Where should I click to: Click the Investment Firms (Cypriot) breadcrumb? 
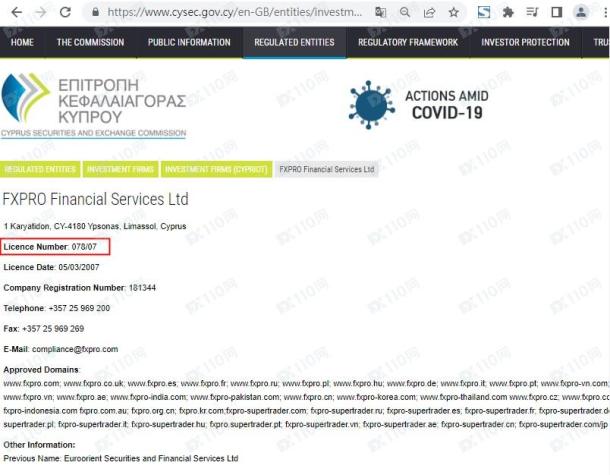[x=216, y=169]
